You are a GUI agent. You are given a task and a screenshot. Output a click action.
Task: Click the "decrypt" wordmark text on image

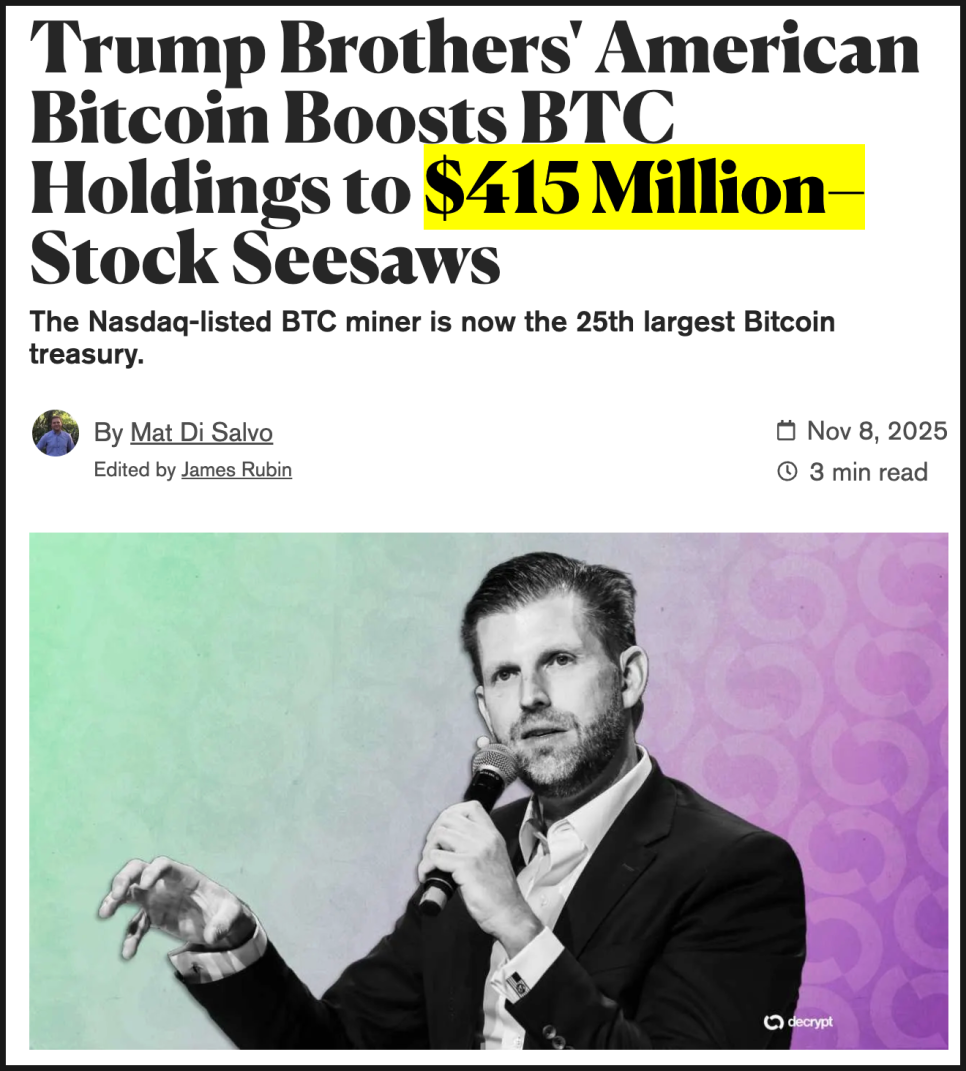[x=809, y=1021]
